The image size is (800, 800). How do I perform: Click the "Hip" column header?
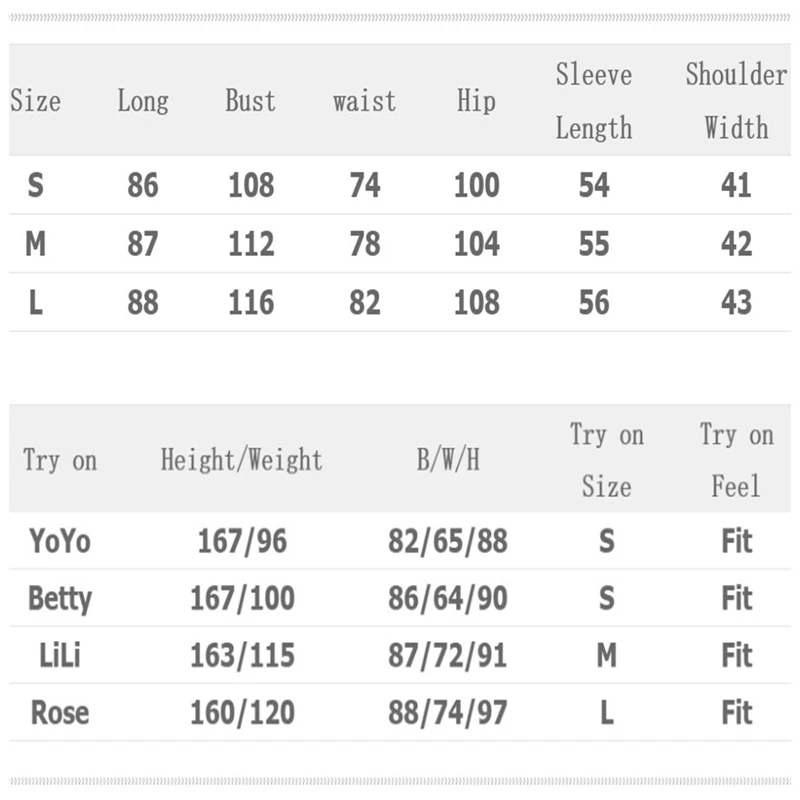tap(476, 101)
